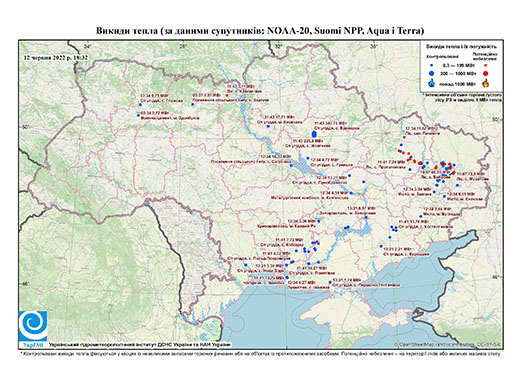Click the large blue 340 MW heat marker
Image resolution: width=520 pixels, height=368 pixels.
(x=314, y=134)
